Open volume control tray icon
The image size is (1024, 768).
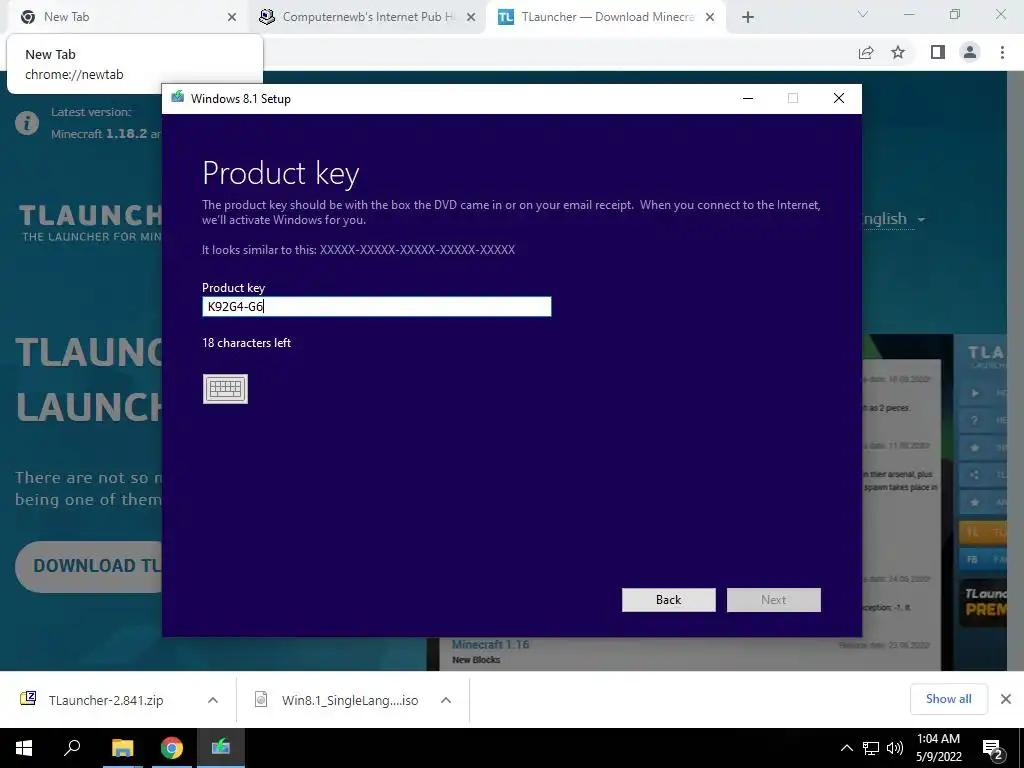coord(895,748)
